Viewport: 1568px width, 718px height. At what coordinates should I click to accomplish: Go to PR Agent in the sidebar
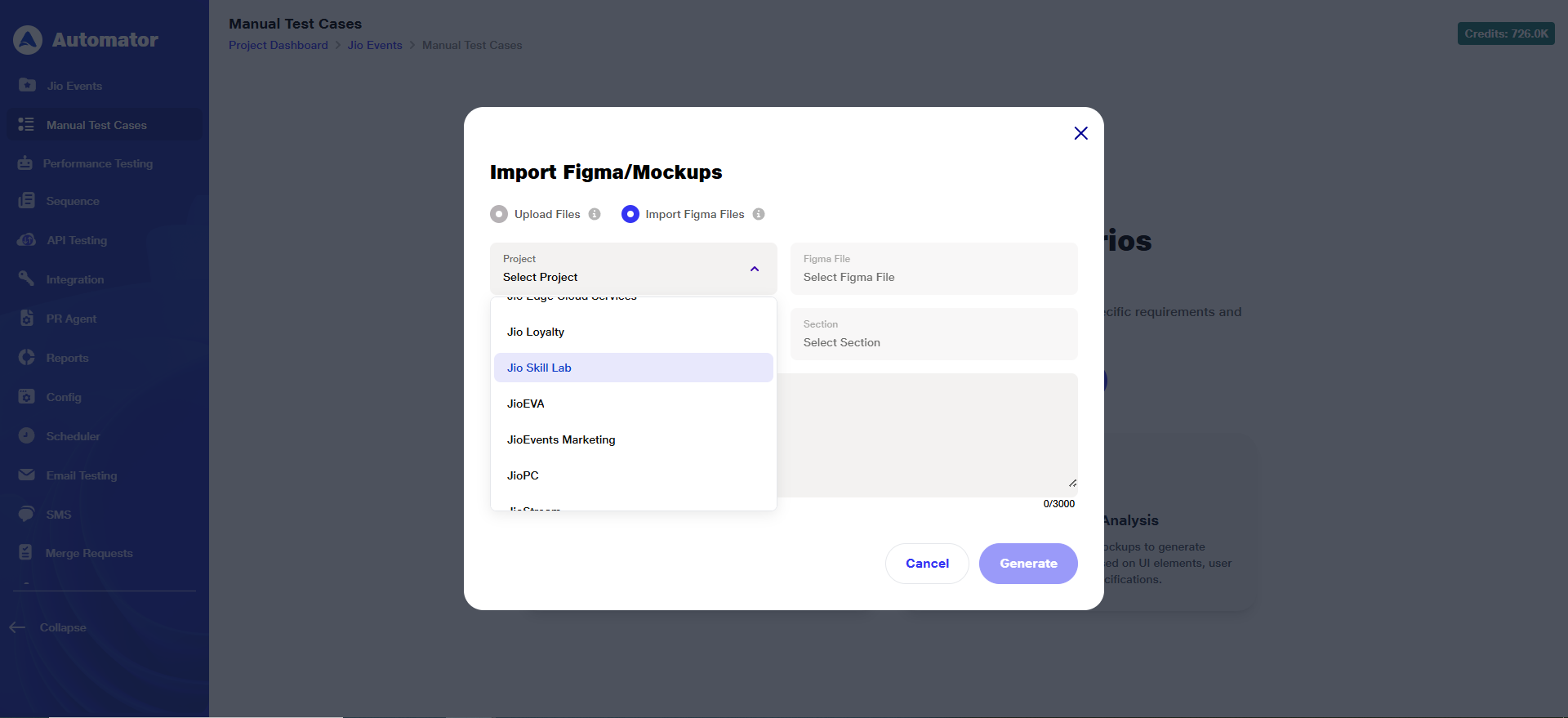[71, 319]
